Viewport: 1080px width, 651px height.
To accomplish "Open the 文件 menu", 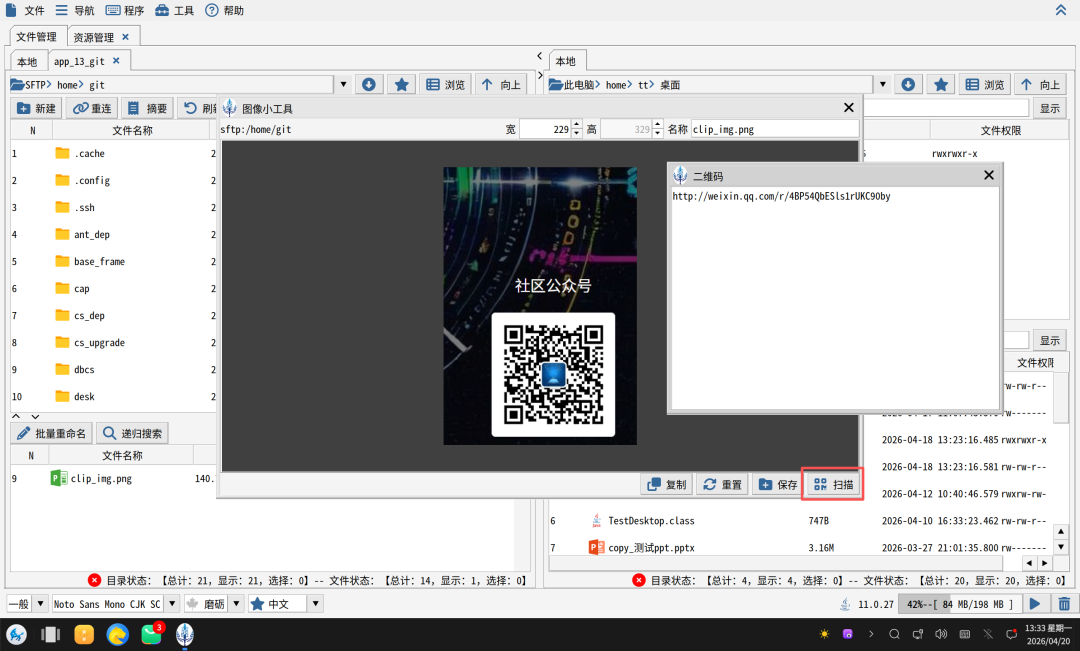I will coord(25,10).
